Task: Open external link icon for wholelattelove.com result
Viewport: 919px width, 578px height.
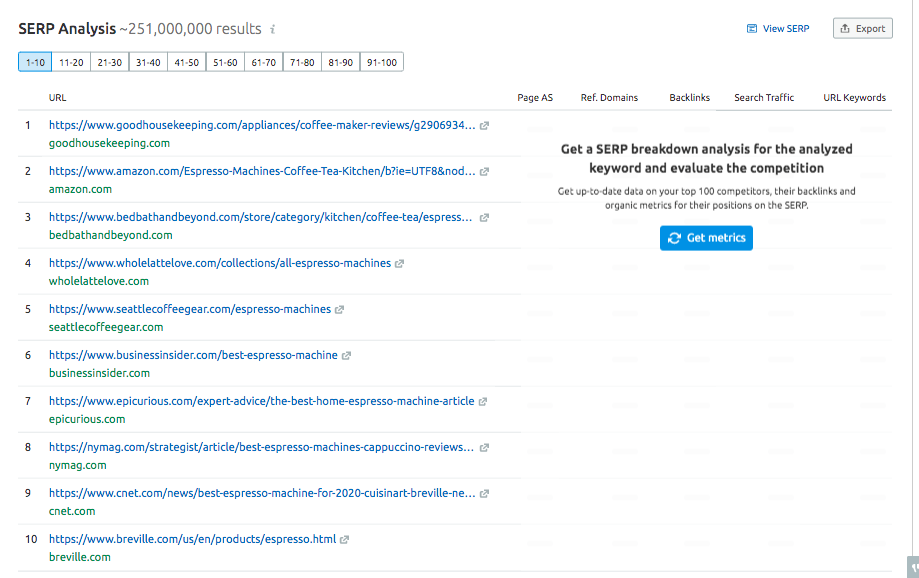Action: tap(399, 264)
